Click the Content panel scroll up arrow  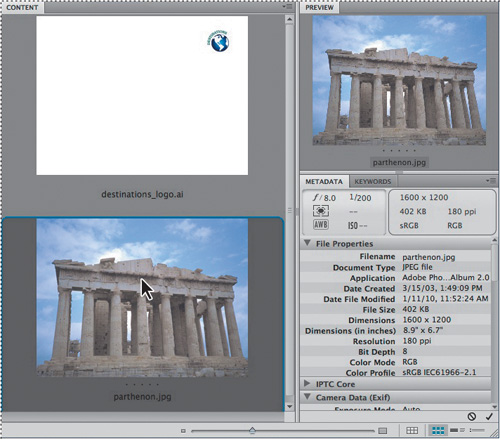tap(289, 19)
